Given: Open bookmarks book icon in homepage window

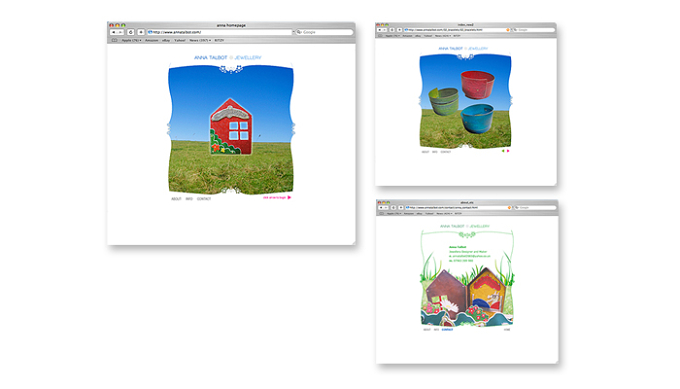Looking at the screenshot, I should (114, 40).
